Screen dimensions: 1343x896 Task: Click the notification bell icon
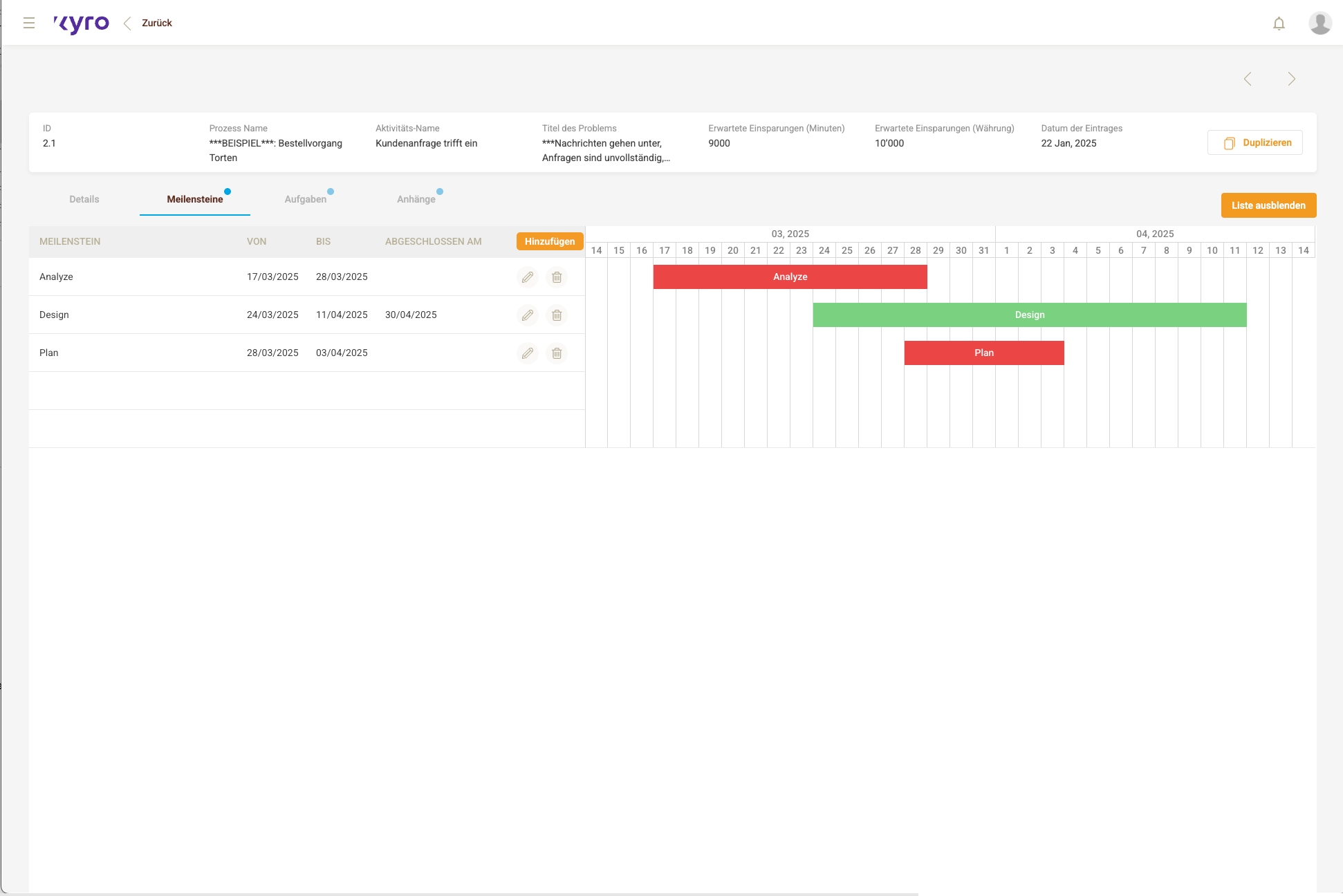1279,24
